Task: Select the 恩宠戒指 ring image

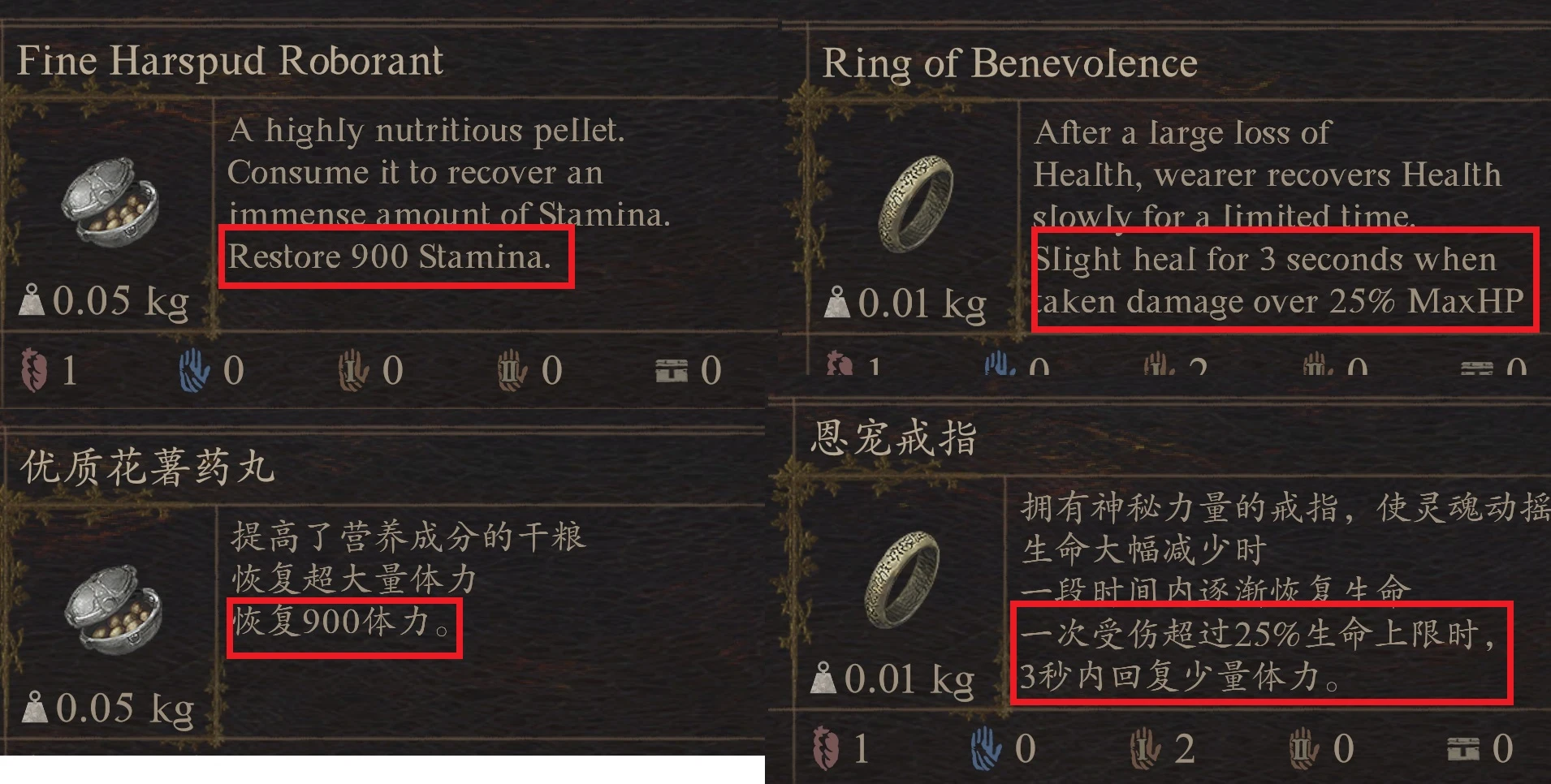Action: click(901, 578)
